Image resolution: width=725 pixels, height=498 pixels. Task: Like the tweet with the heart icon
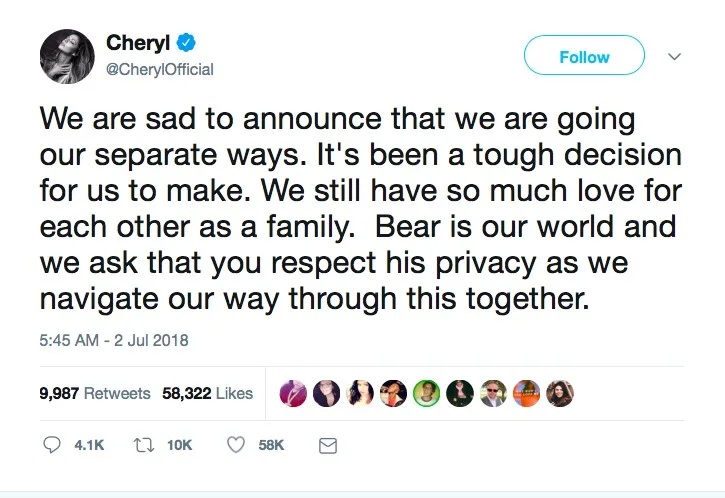point(236,445)
